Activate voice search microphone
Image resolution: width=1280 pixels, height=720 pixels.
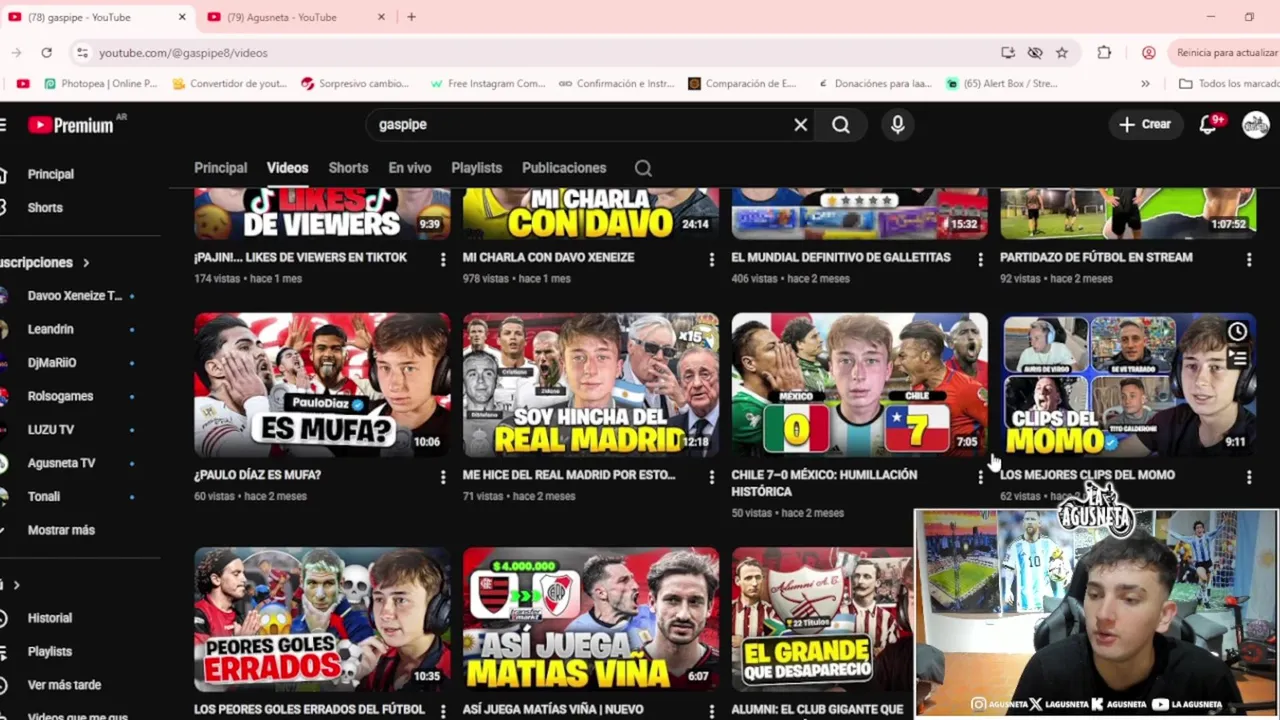pyautogui.click(x=897, y=125)
